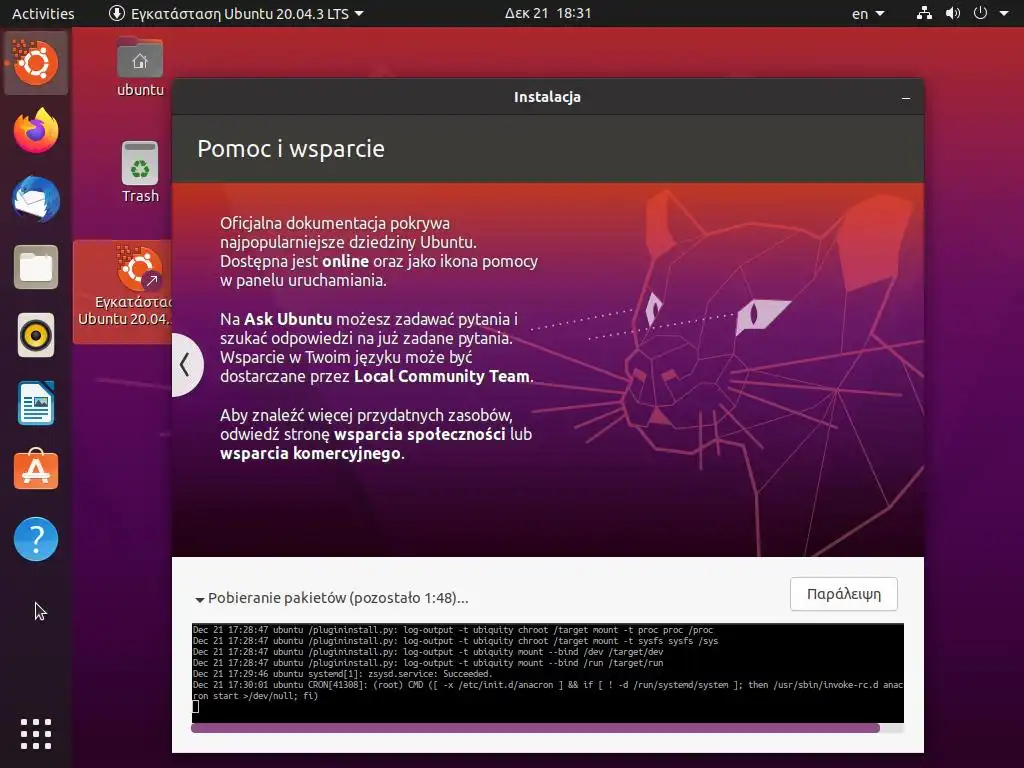Open the ubuntu home folder on desktop

(140, 67)
